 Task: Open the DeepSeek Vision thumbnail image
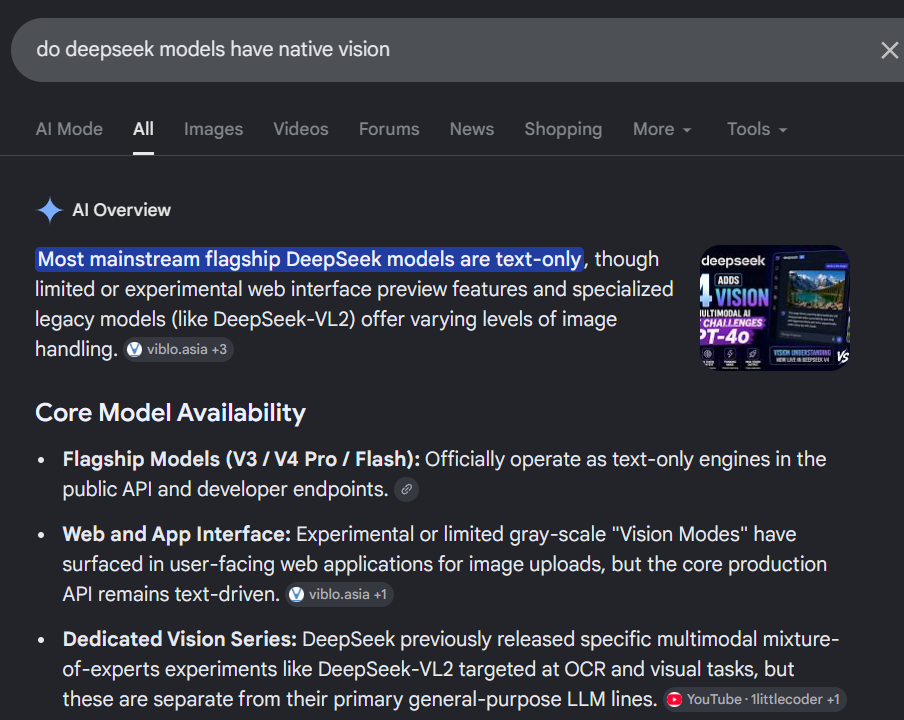coord(775,308)
